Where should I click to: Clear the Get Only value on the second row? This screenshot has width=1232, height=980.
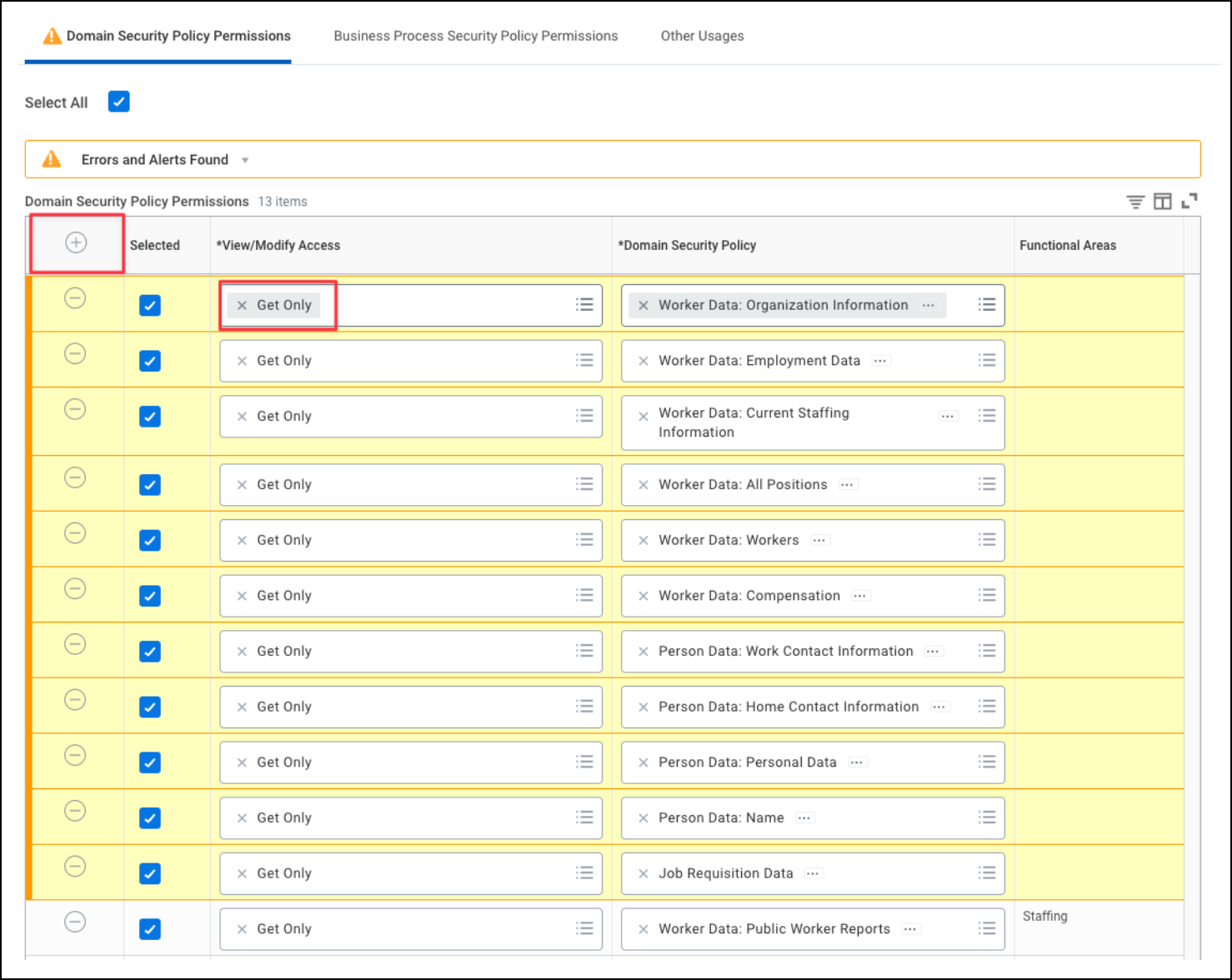point(241,360)
